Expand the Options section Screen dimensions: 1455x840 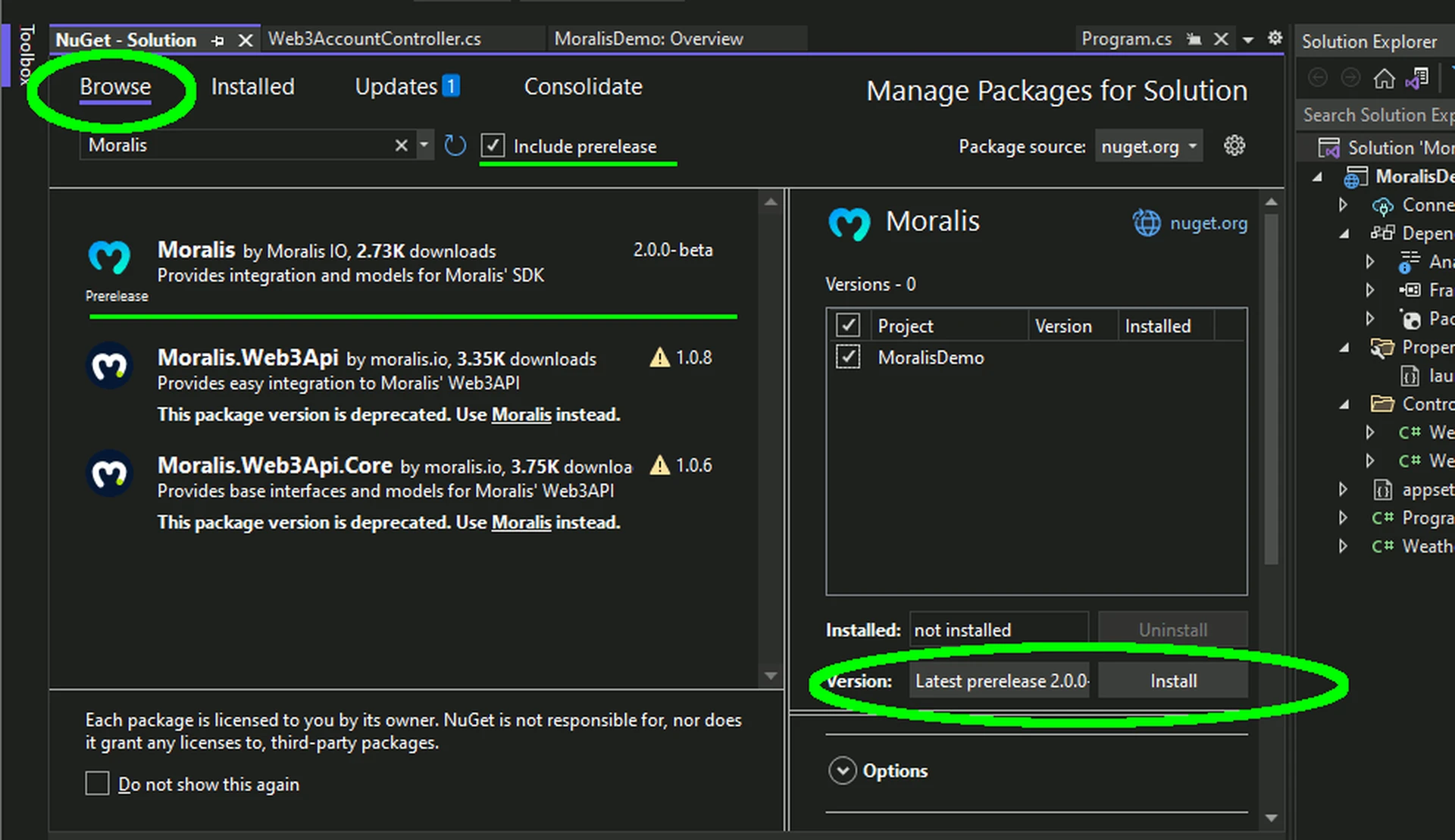(x=842, y=770)
